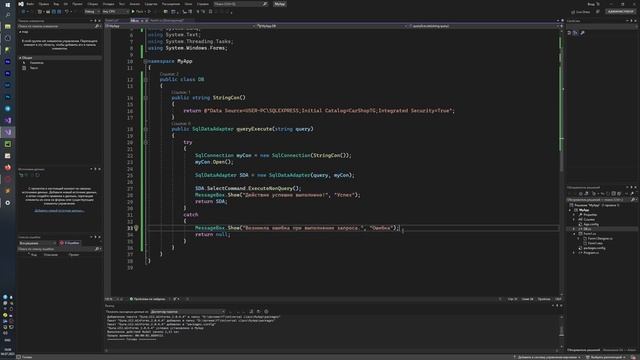Click the Windows Start button

click(x=7, y=5)
